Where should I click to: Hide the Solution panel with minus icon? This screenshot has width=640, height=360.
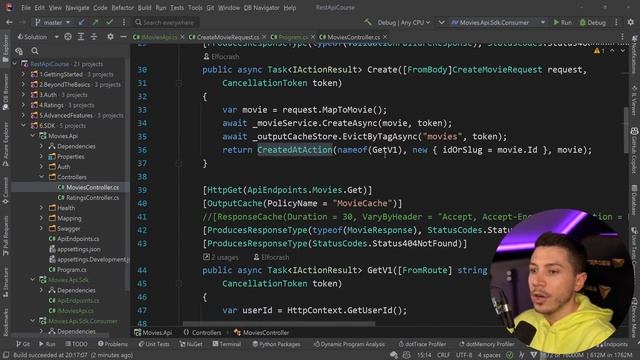pyautogui.click(x=123, y=37)
